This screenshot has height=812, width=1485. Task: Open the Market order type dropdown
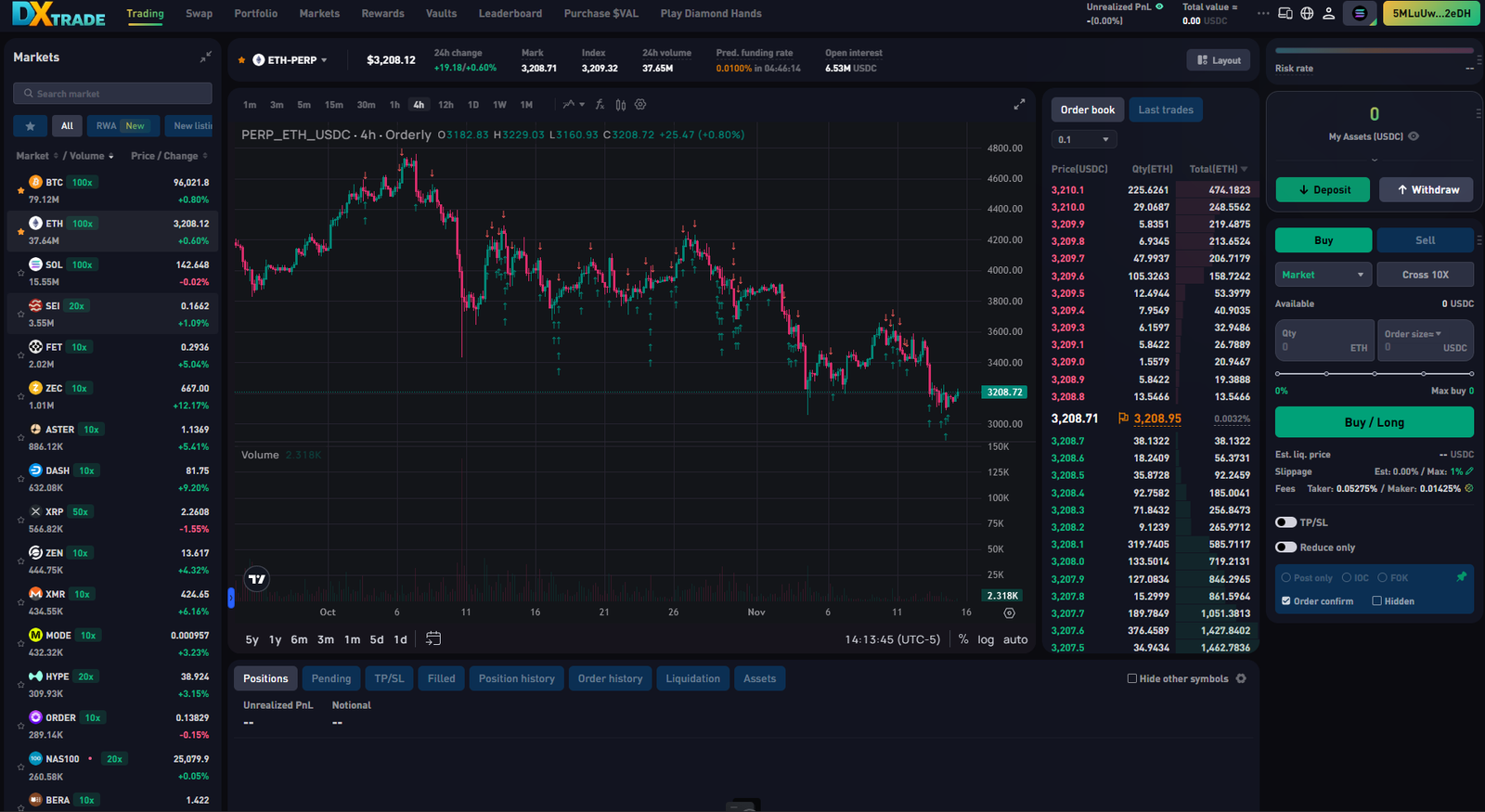pyautogui.click(x=1324, y=275)
